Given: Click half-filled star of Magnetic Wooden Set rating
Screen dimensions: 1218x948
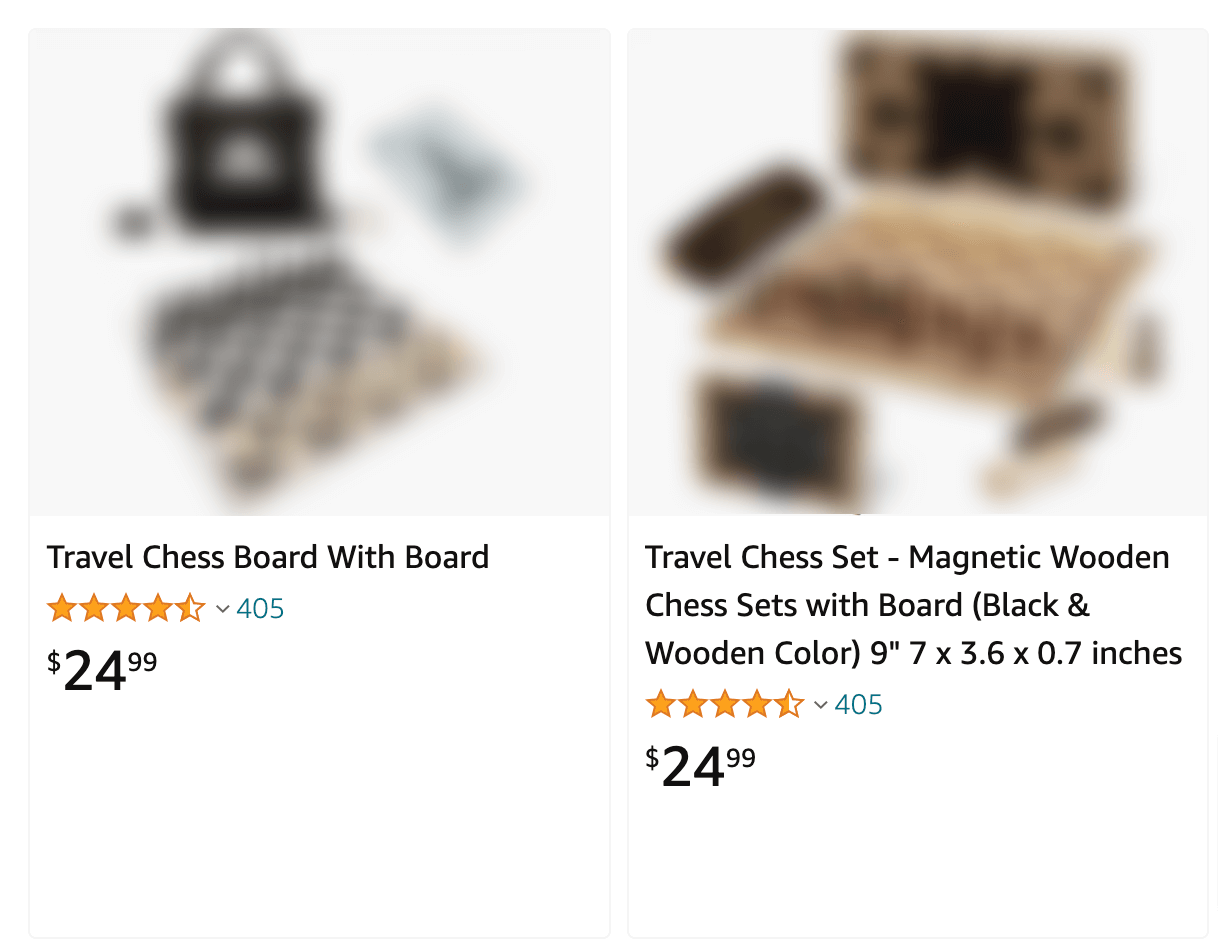Looking at the screenshot, I should click(x=788, y=704).
